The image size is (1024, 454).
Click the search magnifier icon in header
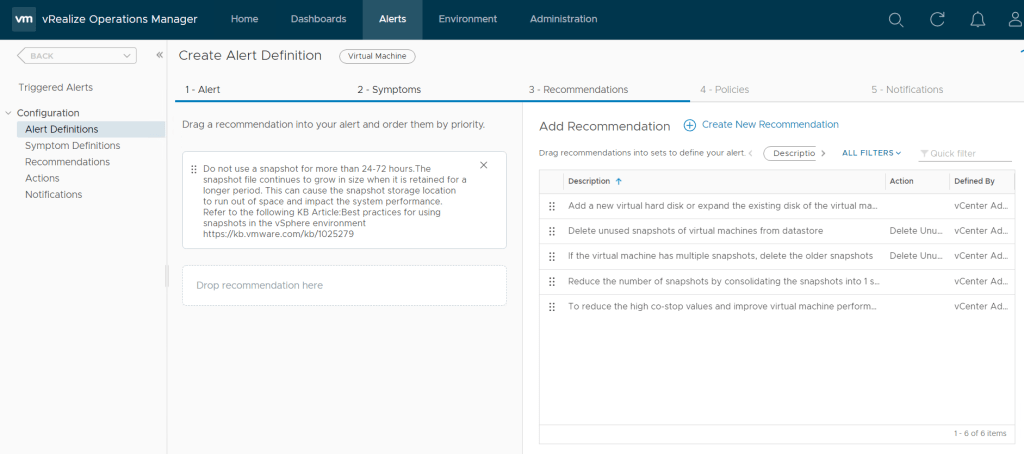click(x=896, y=19)
